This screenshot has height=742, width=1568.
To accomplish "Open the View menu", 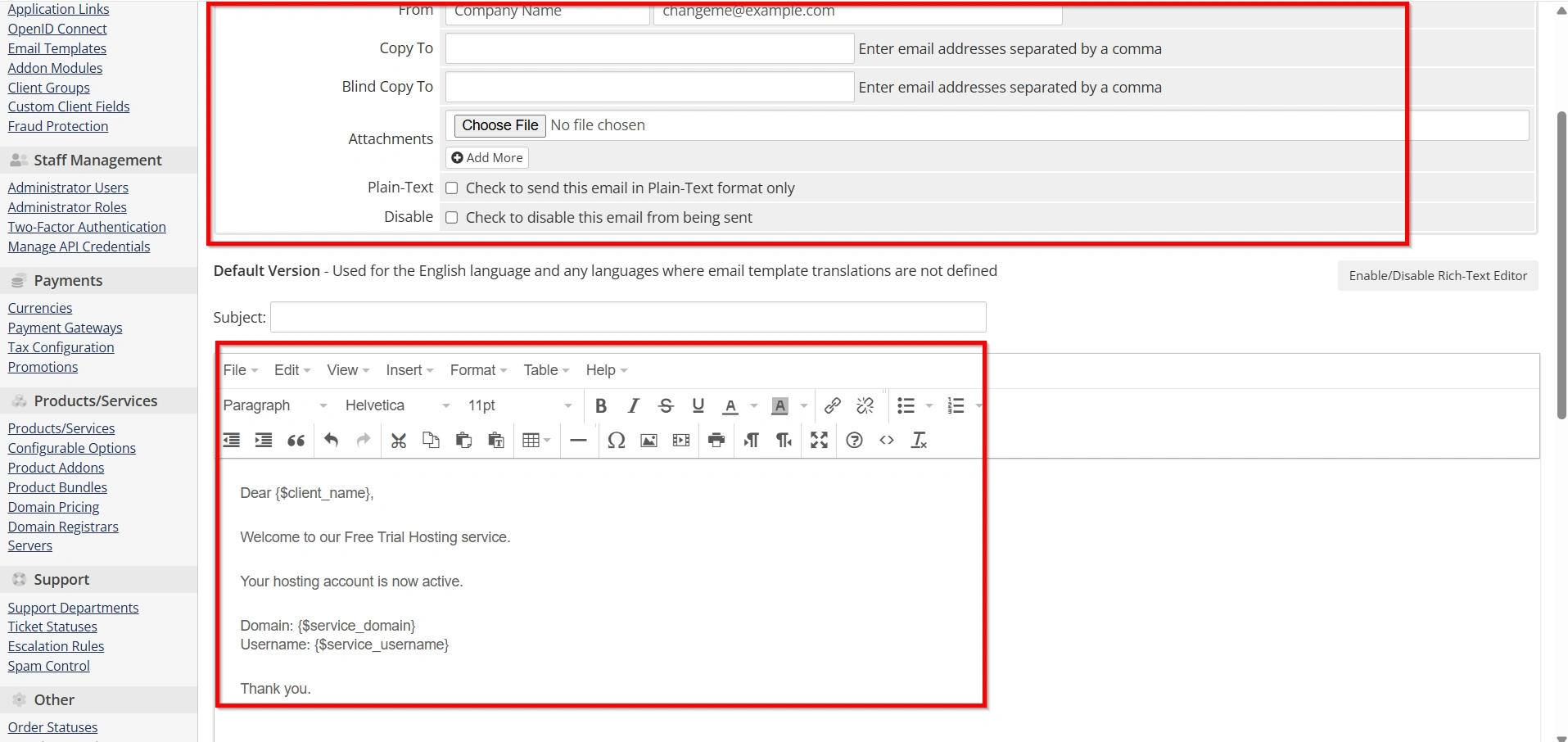I will tap(348, 370).
